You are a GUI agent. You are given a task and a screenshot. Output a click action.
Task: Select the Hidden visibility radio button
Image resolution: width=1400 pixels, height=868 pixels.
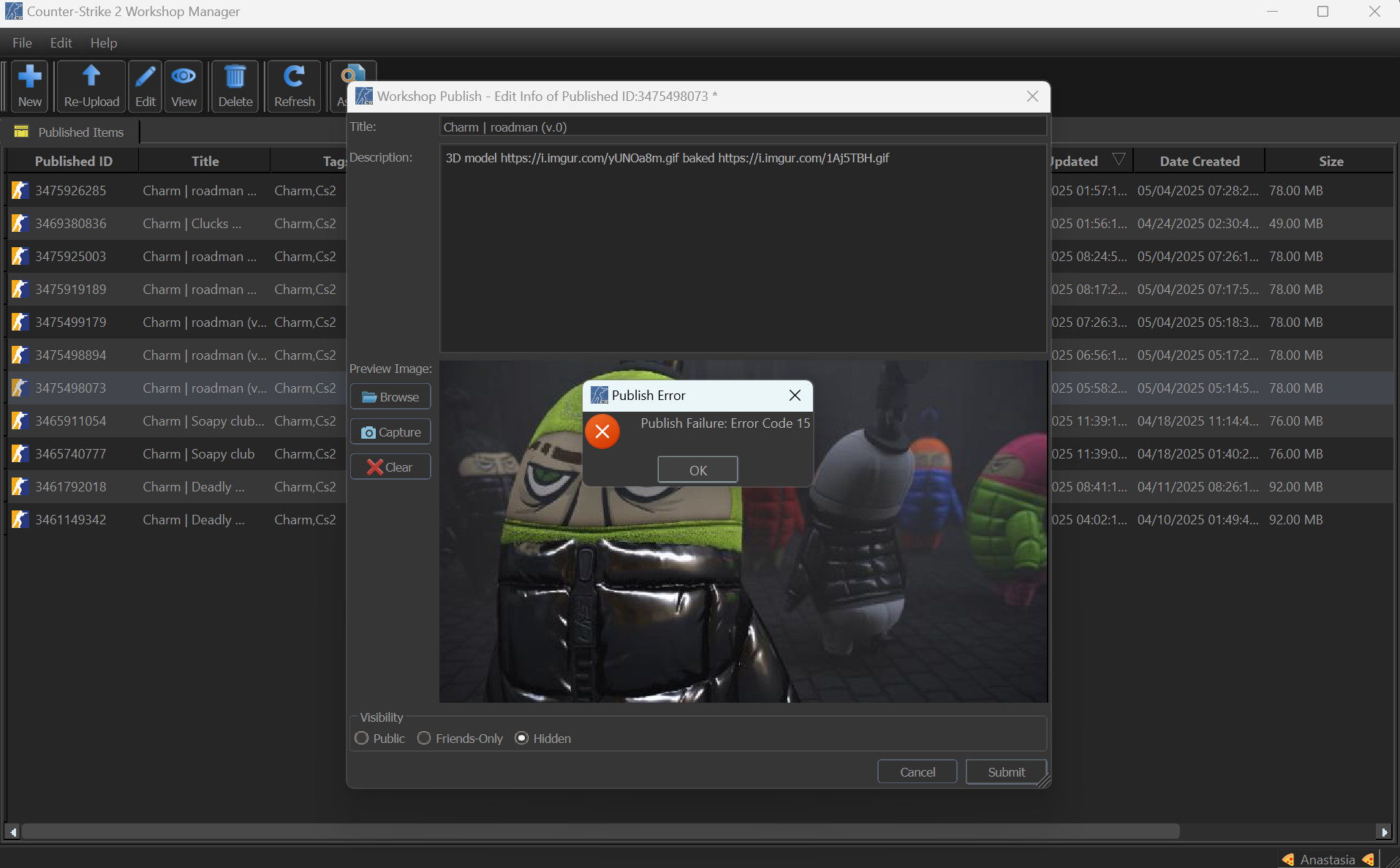tap(521, 739)
